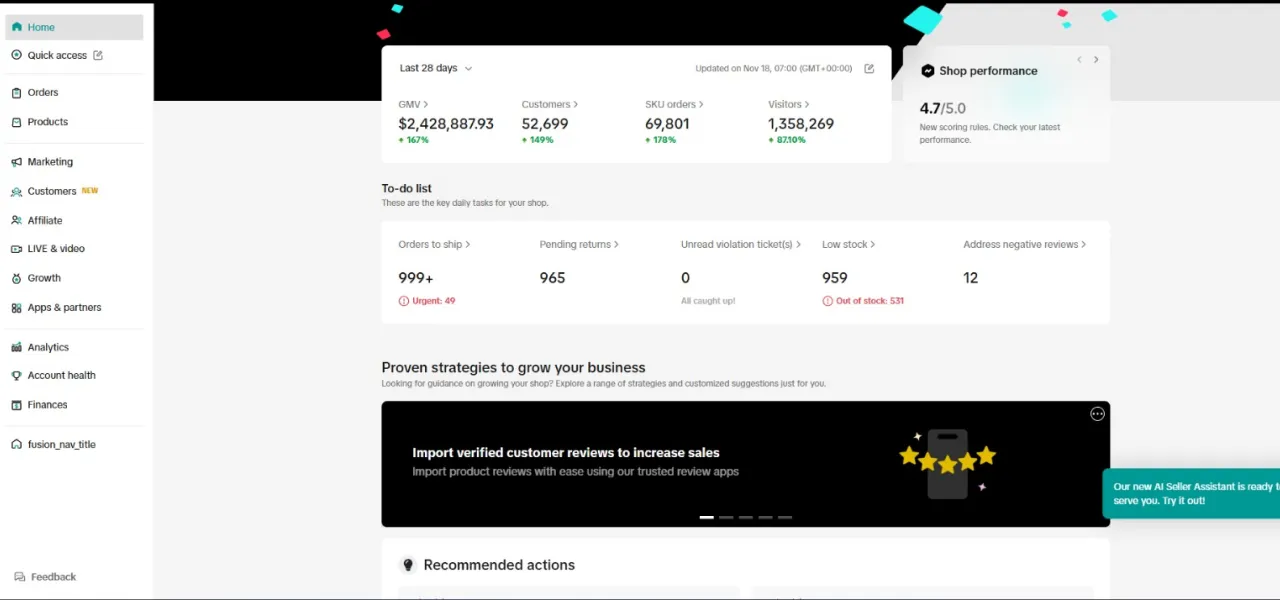Open the Last 28 days dropdown
The width and height of the screenshot is (1280, 600).
coord(436,69)
